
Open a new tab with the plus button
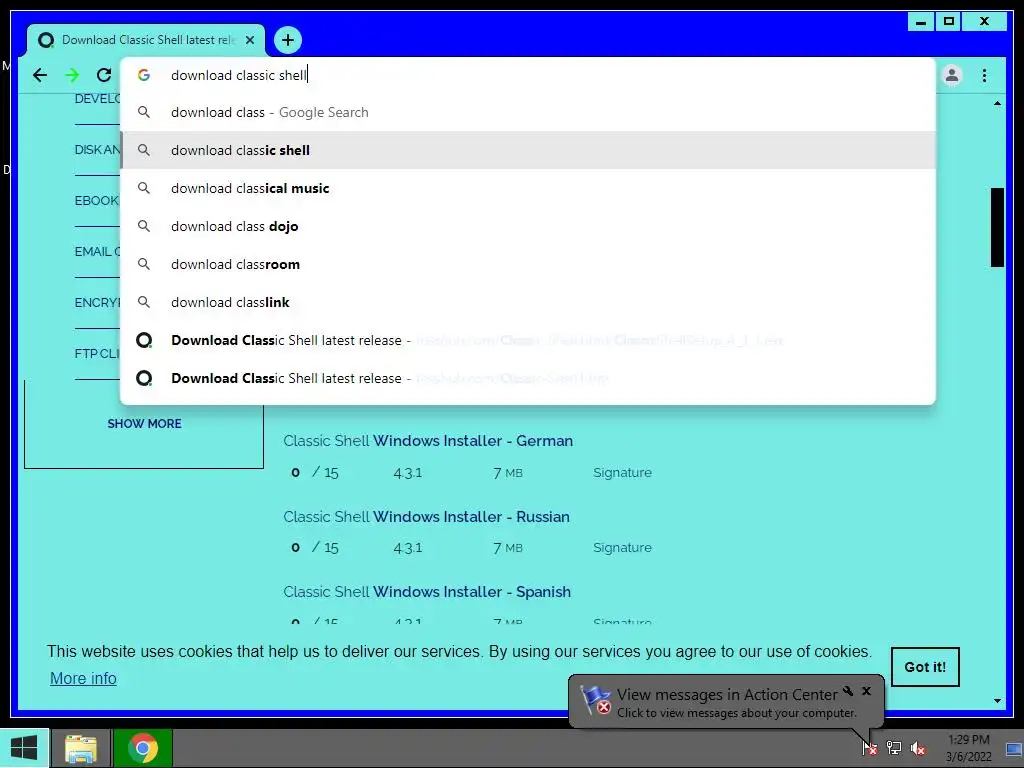pos(288,40)
